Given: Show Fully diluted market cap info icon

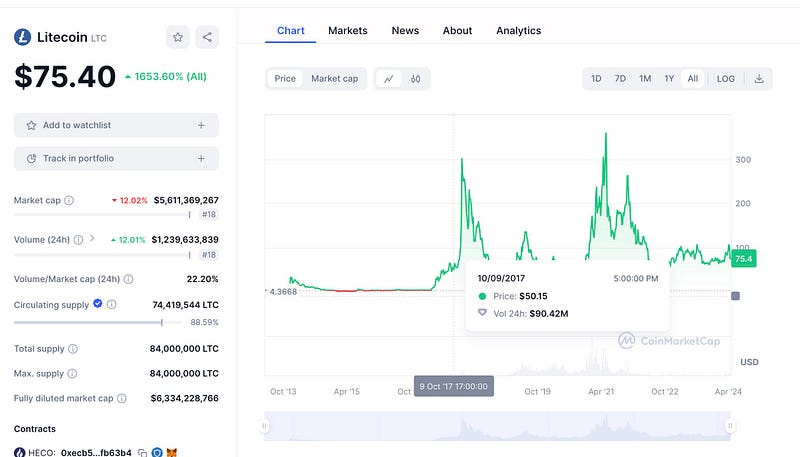Looking at the screenshot, I should 122,398.
